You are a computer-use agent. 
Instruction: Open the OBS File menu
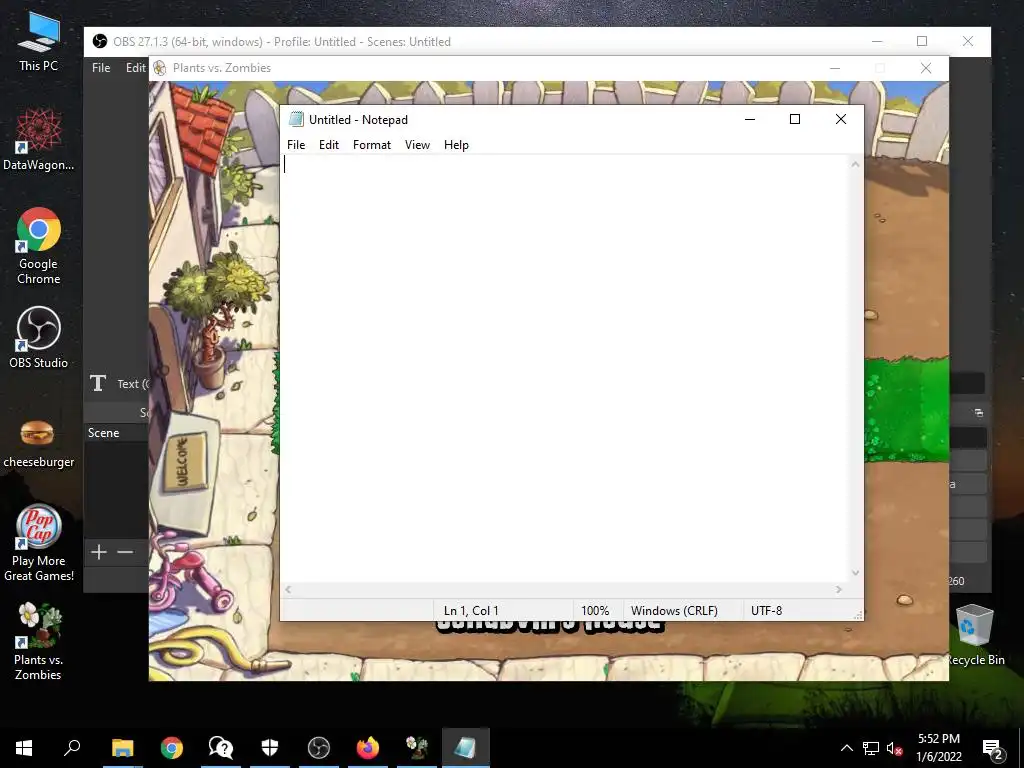pyautogui.click(x=101, y=68)
